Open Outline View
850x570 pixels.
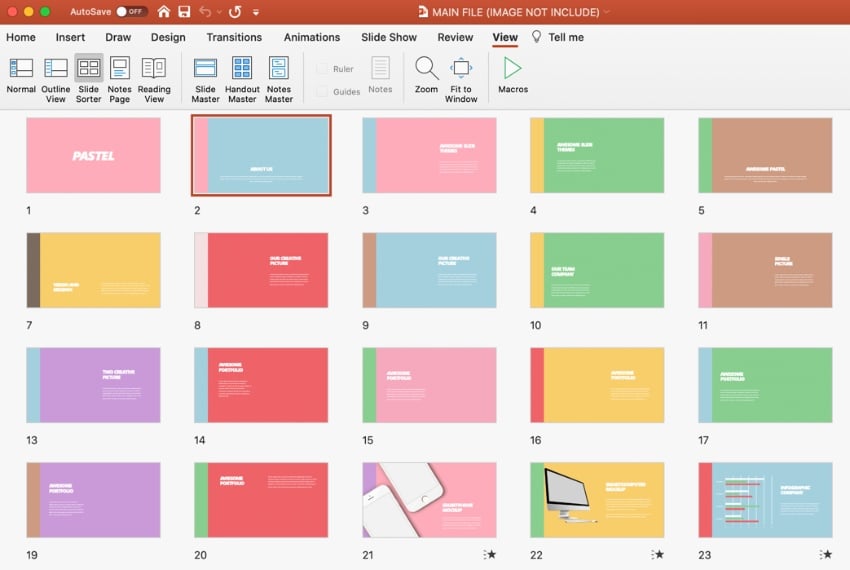[55, 78]
